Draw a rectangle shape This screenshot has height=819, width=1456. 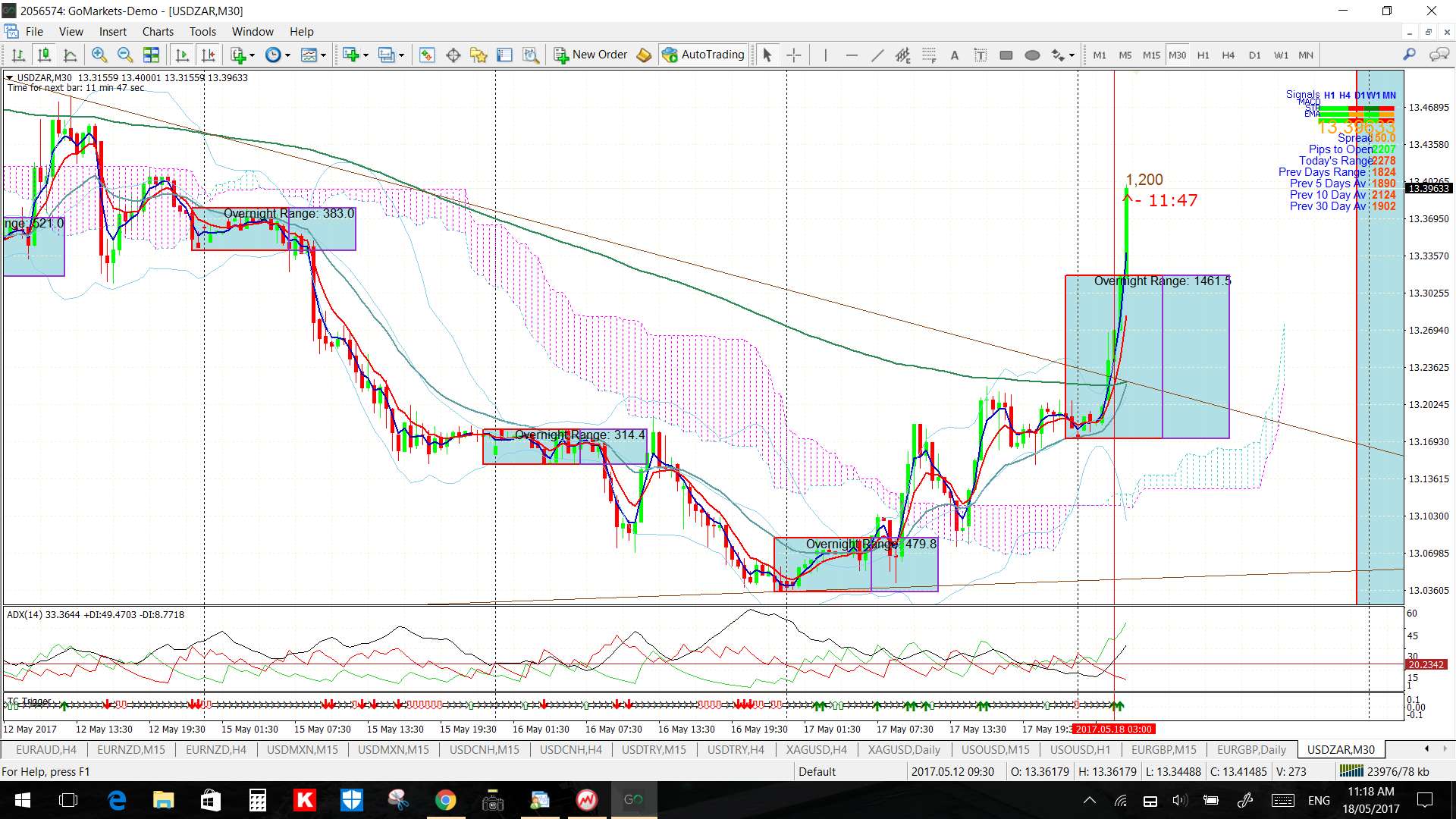click(1006, 55)
